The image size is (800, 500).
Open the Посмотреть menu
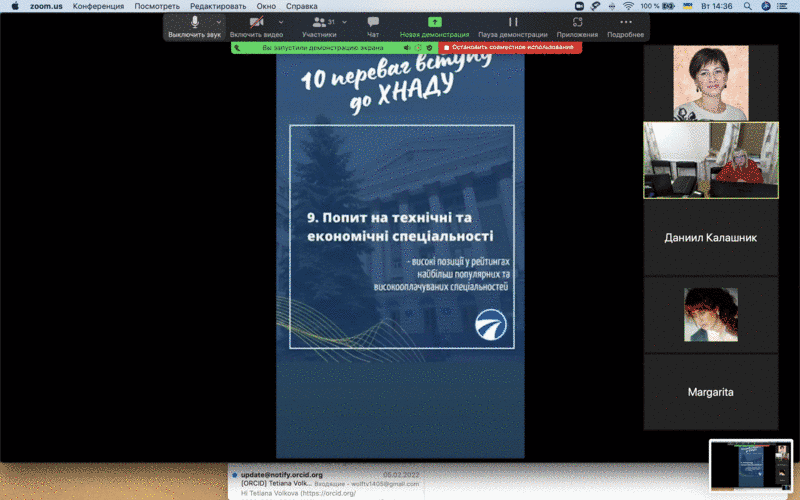coord(157,6)
